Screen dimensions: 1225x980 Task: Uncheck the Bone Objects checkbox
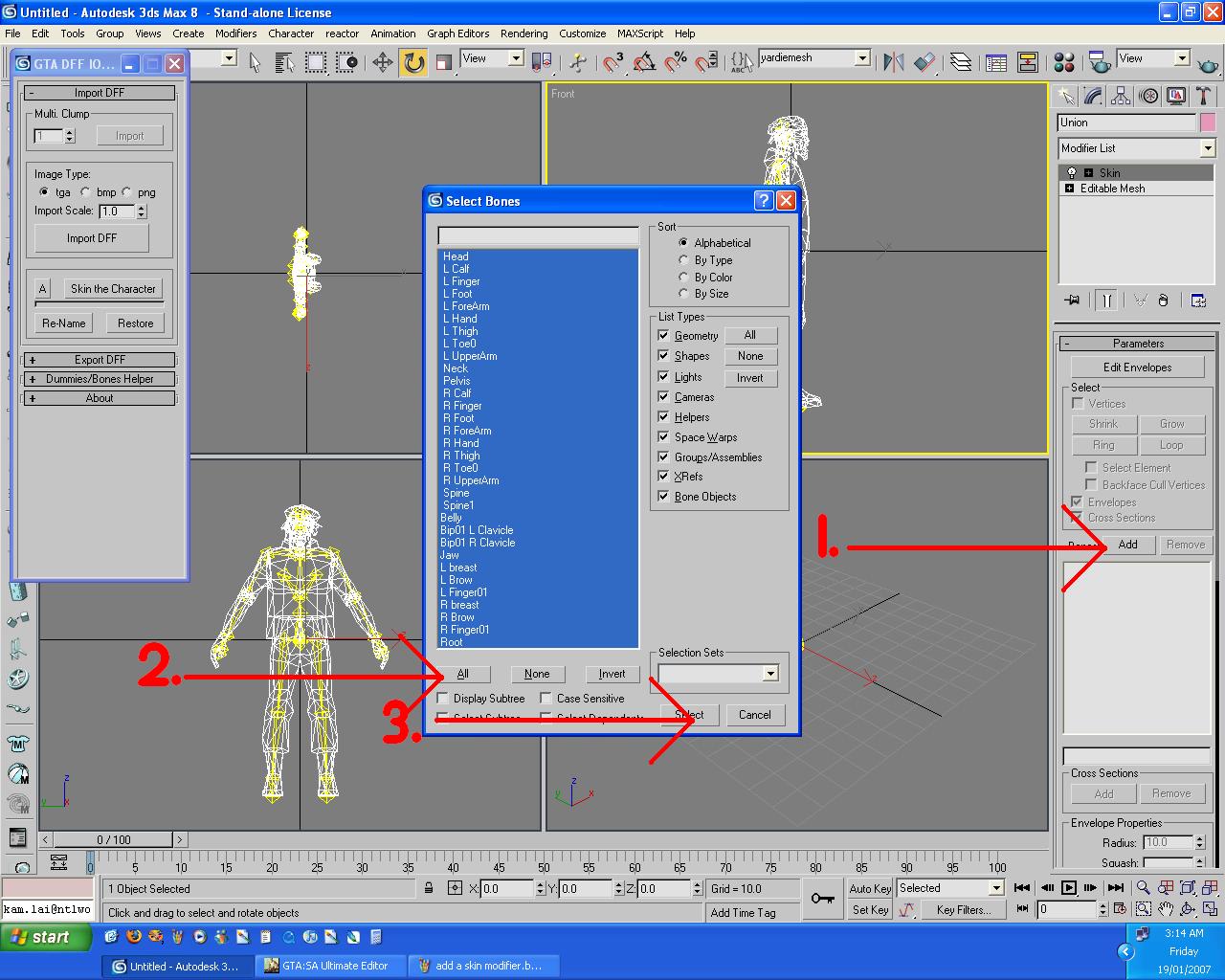(x=663, y=497)
